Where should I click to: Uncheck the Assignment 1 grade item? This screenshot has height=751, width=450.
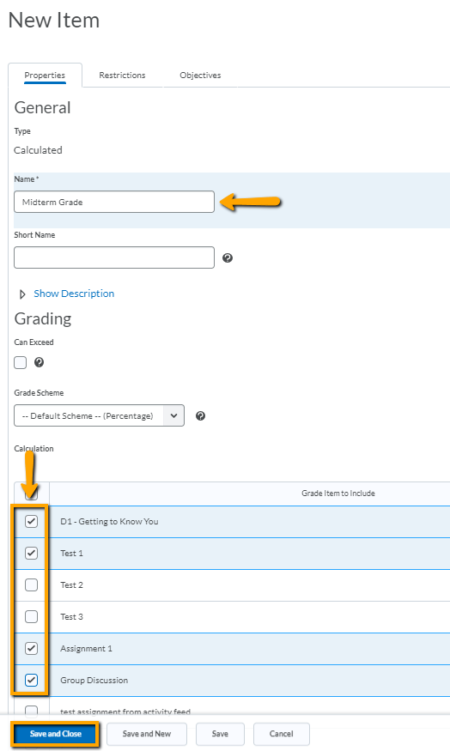pos(31,648)
